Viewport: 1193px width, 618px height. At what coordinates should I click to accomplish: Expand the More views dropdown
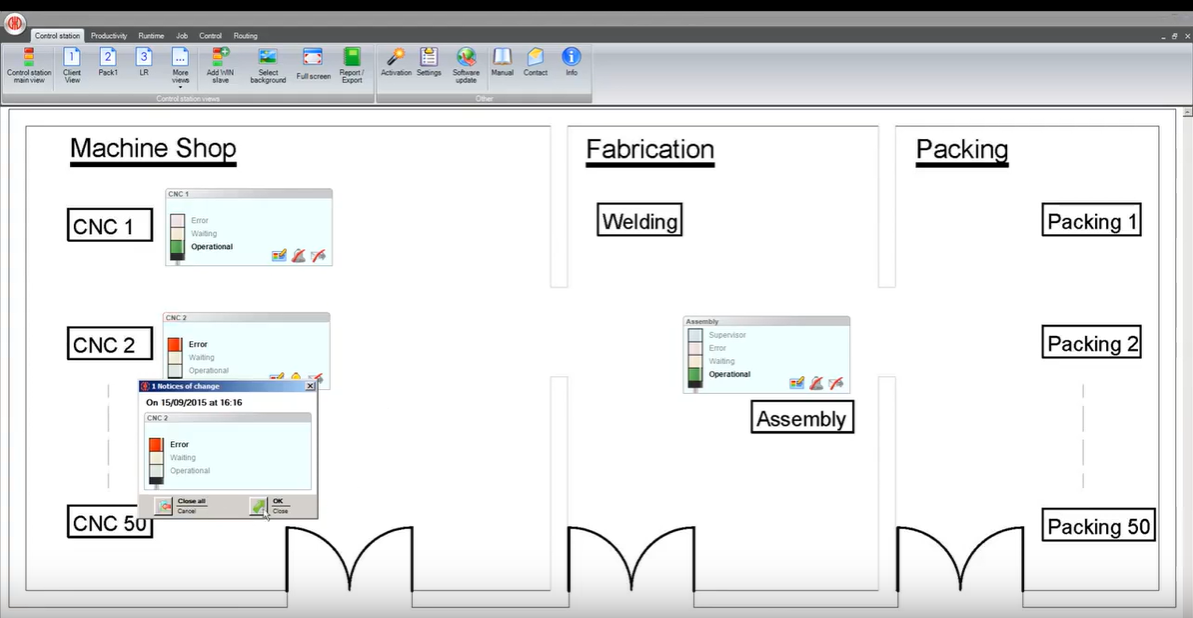[180, 68]
